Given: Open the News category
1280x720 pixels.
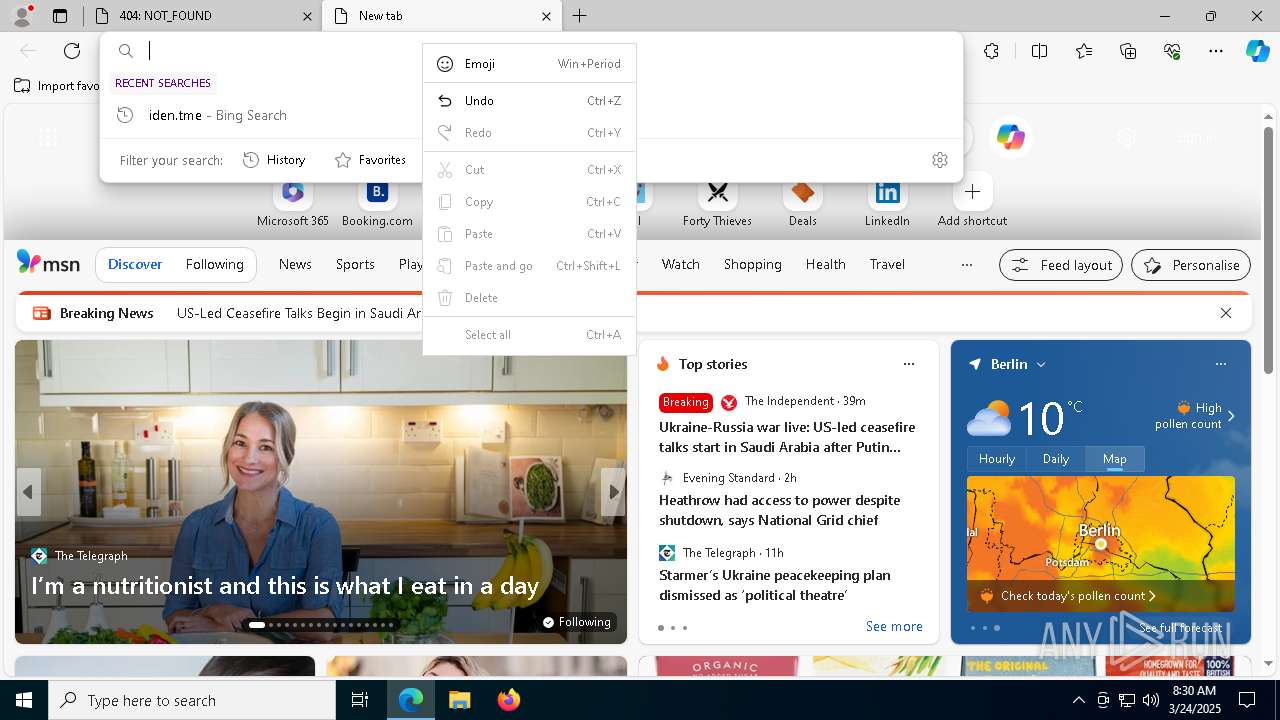Looking at the screenshot, I should pos(295,264).
